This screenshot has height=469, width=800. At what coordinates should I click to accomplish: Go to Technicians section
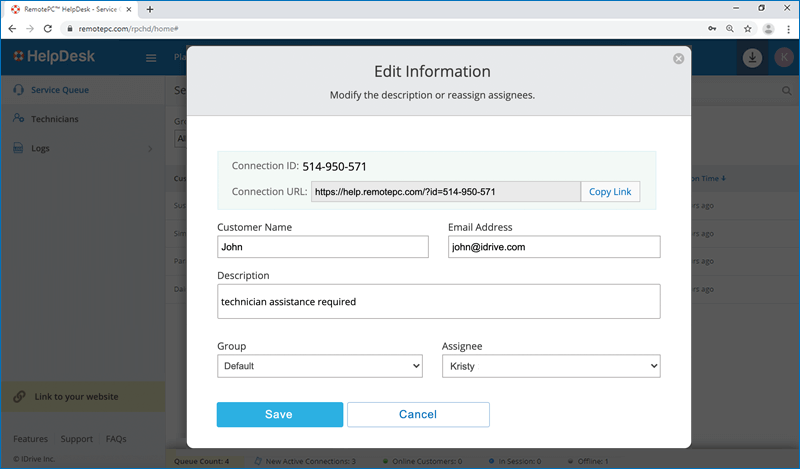click(54, 119)
